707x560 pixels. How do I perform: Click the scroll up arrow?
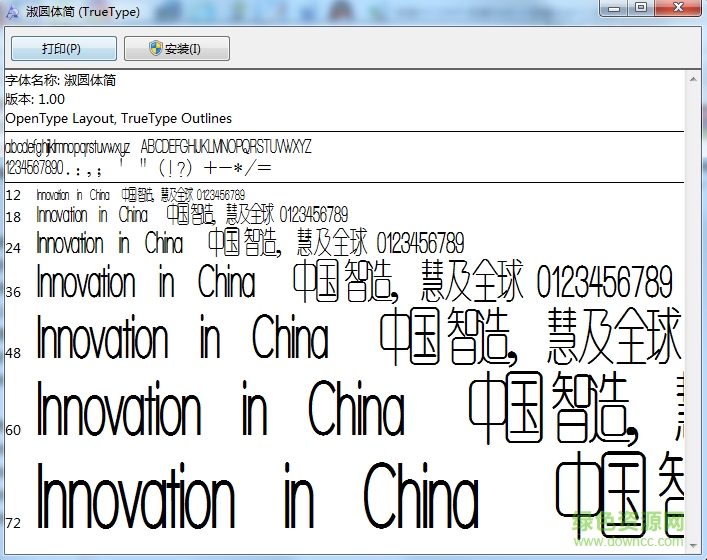pyautogui.click(x=693, y=80)
